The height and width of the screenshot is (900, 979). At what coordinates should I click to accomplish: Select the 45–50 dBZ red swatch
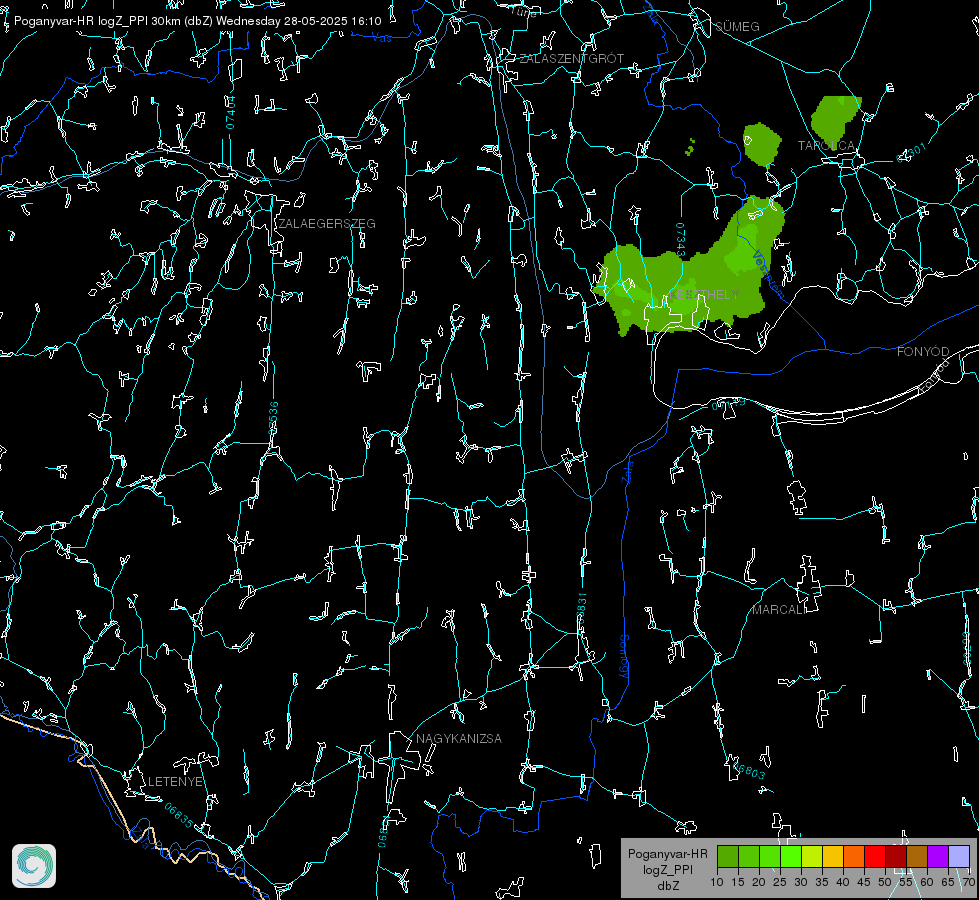pos(875,857)
